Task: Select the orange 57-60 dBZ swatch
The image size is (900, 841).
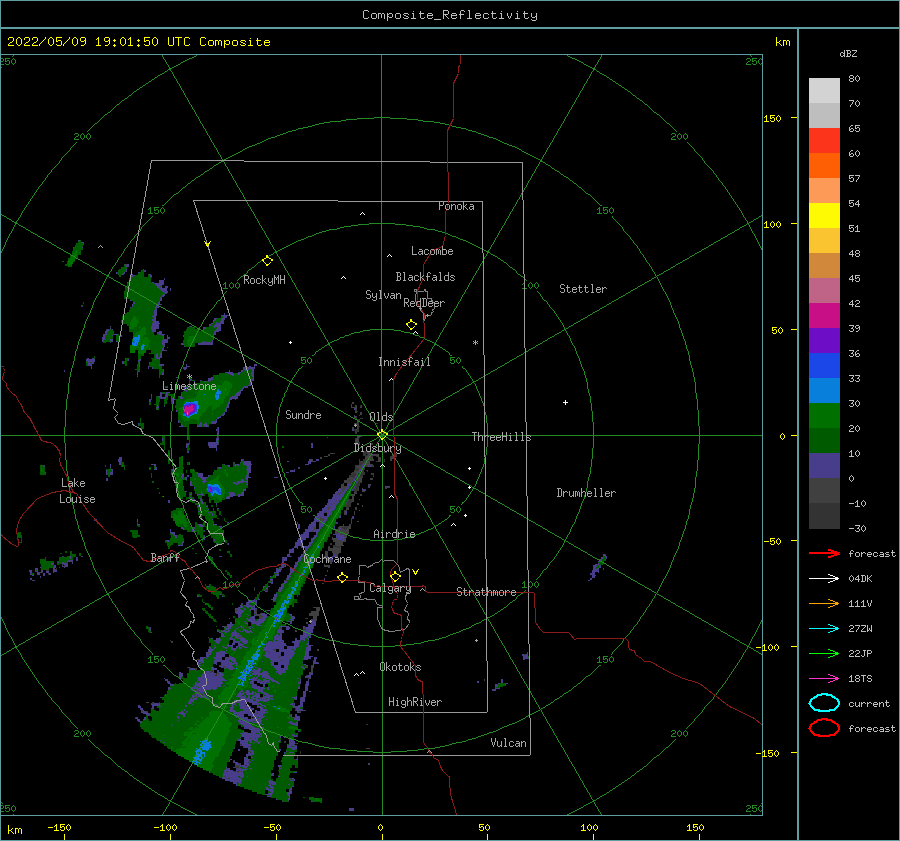Action: 824,166
